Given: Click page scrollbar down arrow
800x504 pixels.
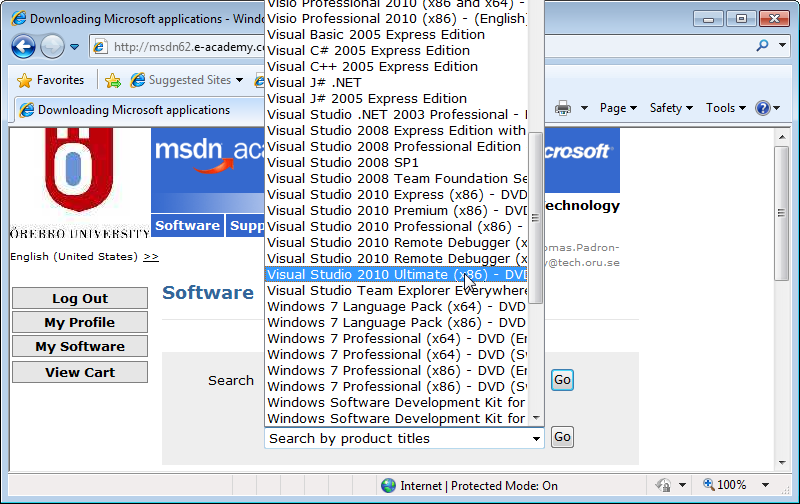Looking at the screenshot, I should [782, 463].
